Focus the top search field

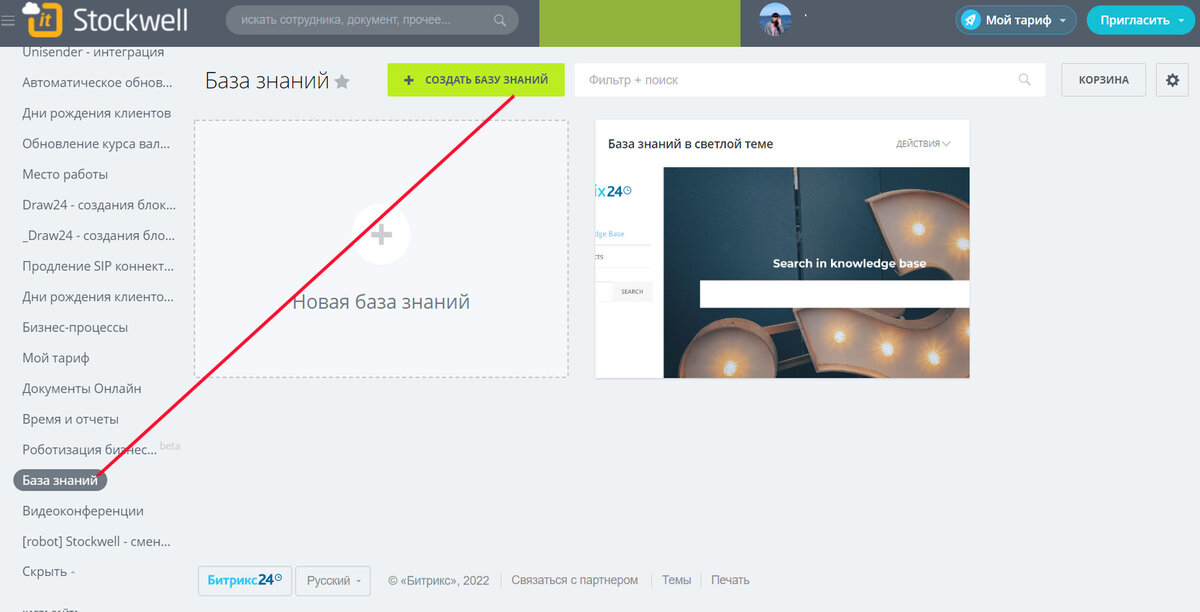pos(372,20)
